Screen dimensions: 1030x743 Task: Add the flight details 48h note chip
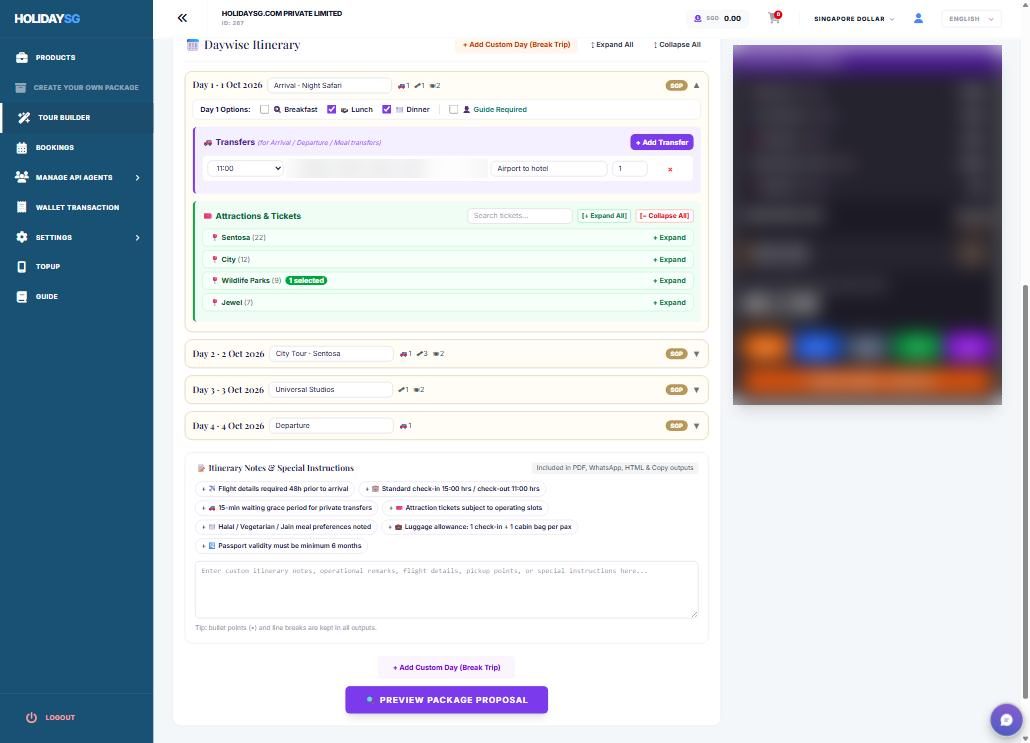tap(275, 489)
